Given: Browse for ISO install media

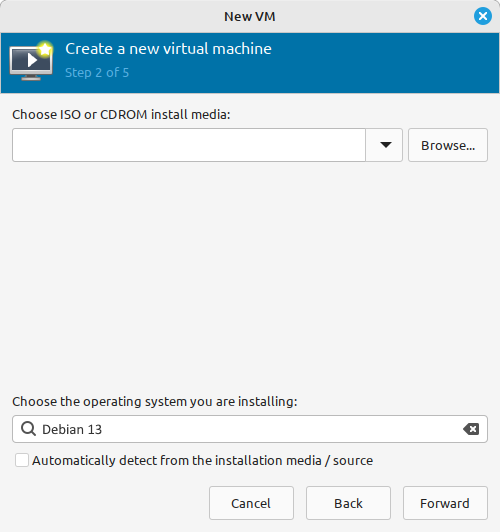Looking at the screenshot, I should [448, 145].
